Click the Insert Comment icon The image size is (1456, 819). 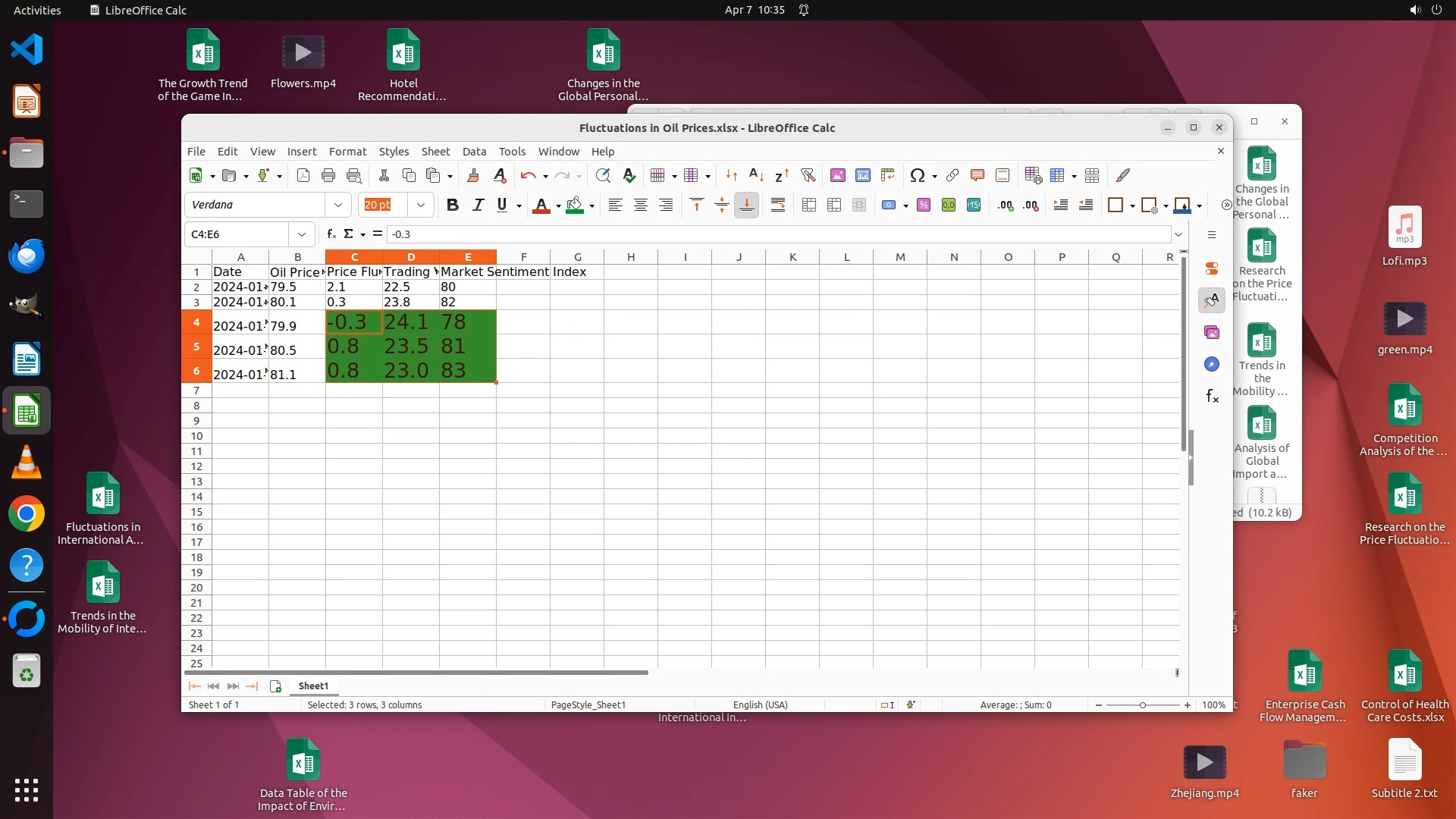(977, 176)
